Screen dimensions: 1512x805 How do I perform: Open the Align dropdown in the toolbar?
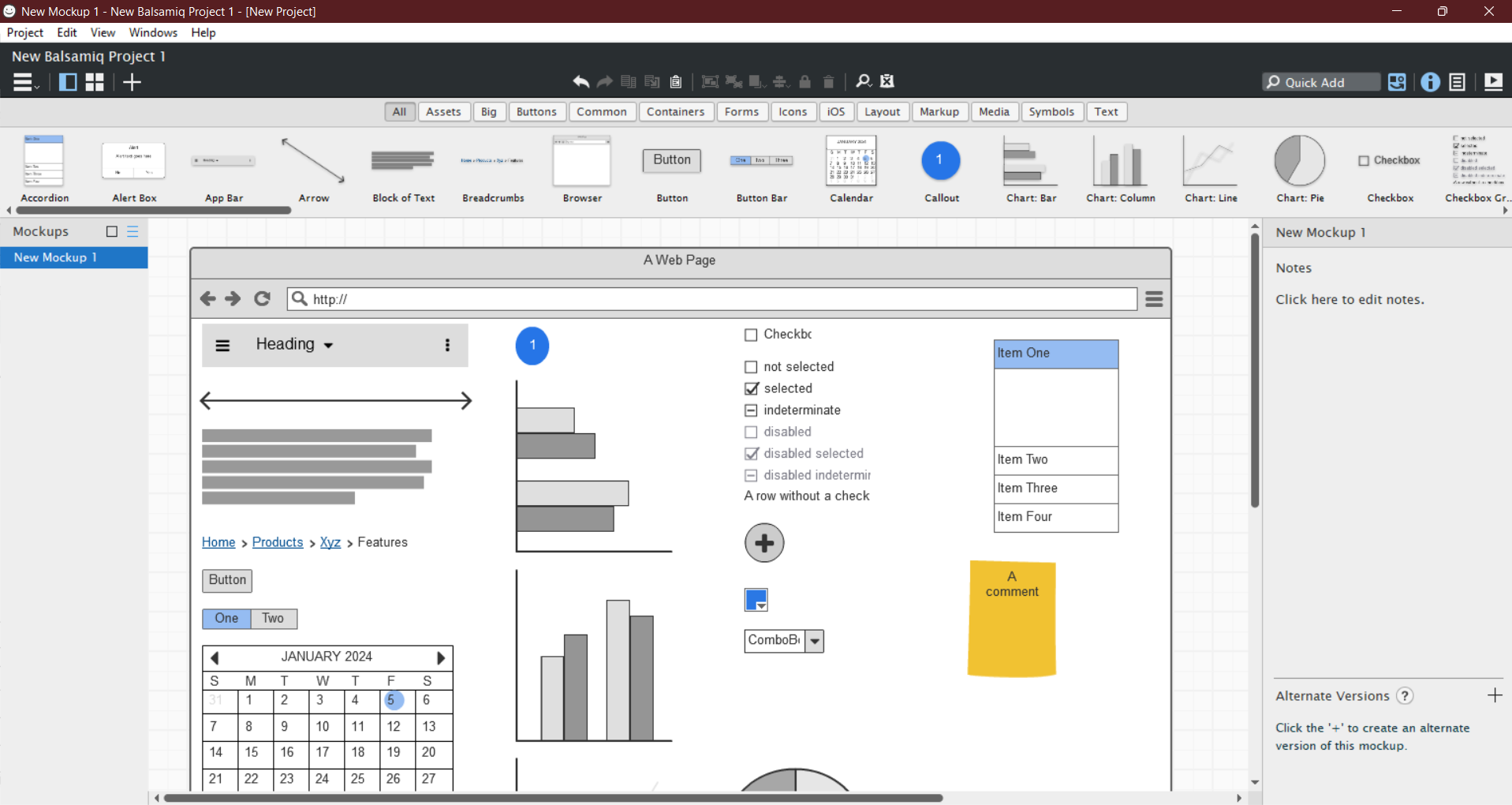pos(781,81)
